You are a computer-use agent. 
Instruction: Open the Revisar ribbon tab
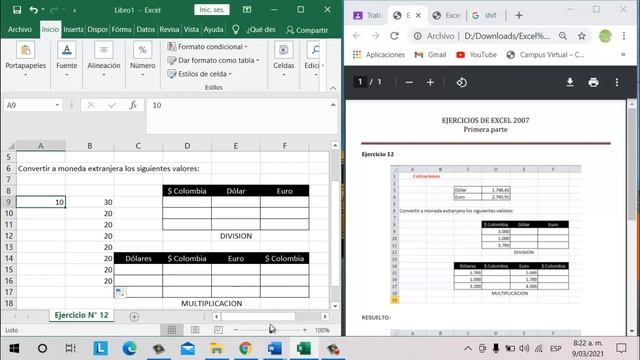pos(169,29)
